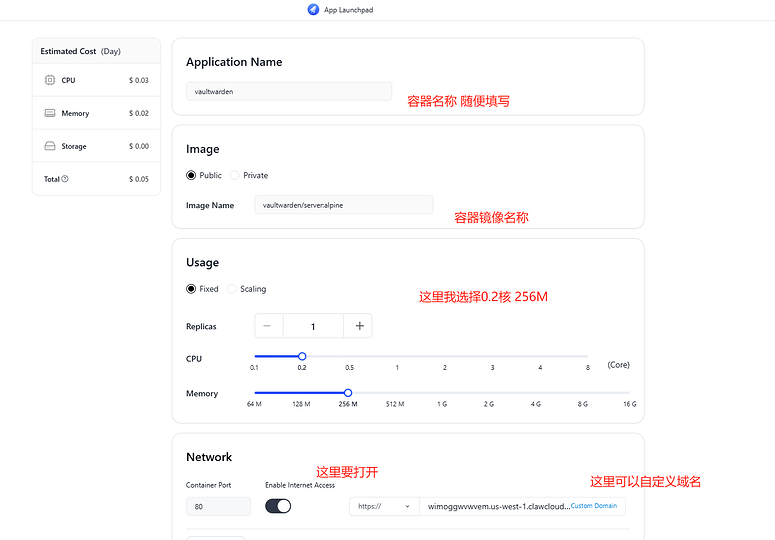Choose the Scaling usage option
This screenshot has height=540, width=775.
point(232,289)
